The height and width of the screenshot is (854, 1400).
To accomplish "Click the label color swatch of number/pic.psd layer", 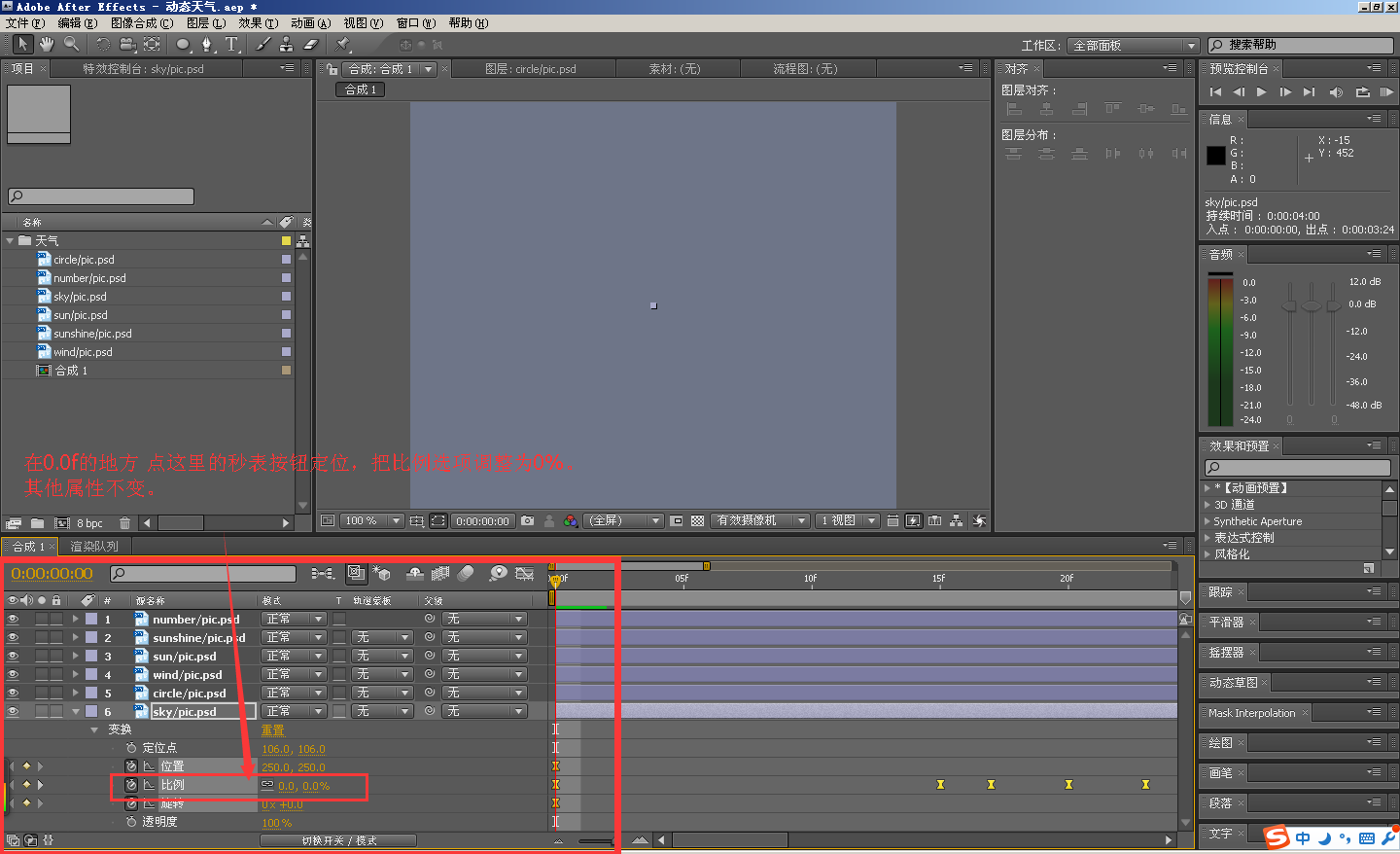I will pos(91,619).
